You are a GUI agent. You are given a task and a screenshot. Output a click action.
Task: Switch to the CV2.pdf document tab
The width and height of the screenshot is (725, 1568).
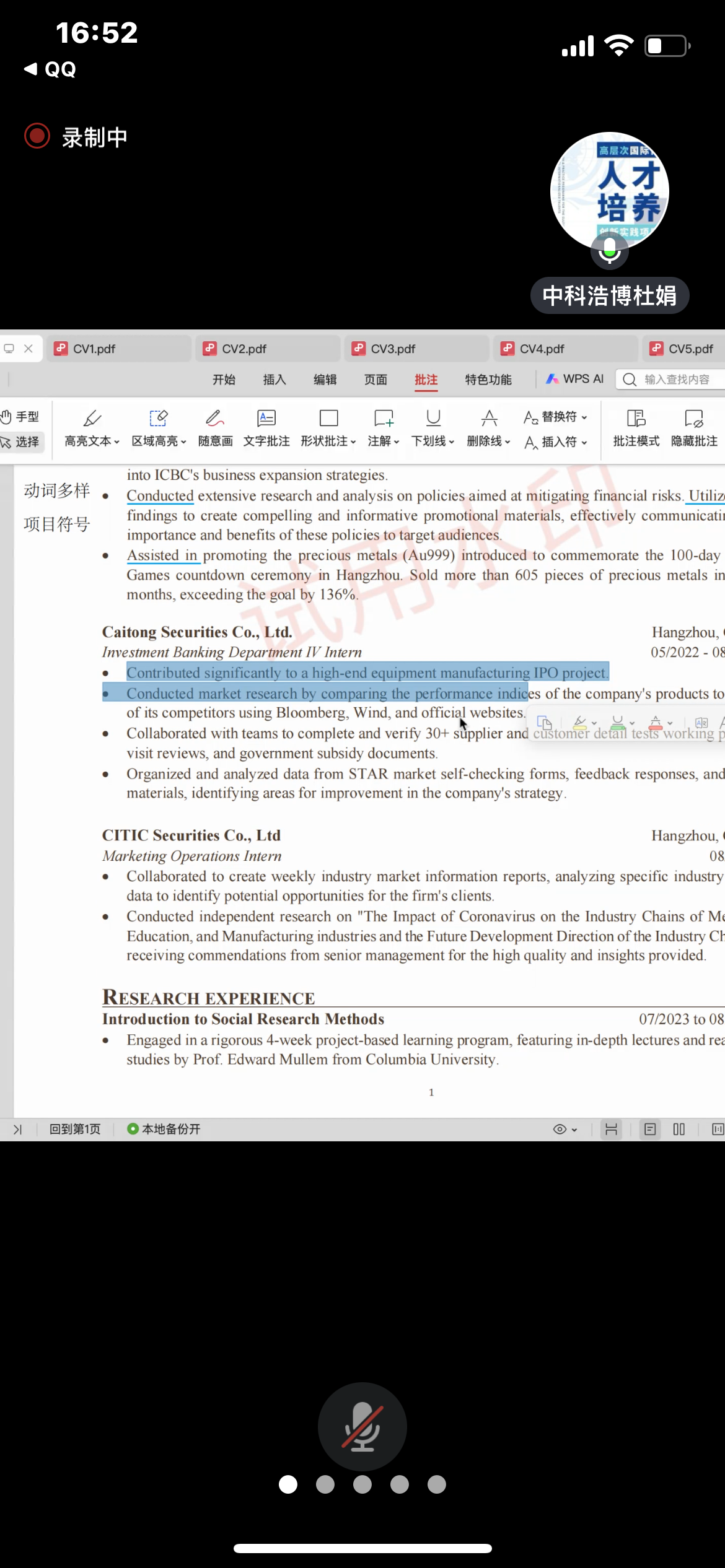point(268,349)
